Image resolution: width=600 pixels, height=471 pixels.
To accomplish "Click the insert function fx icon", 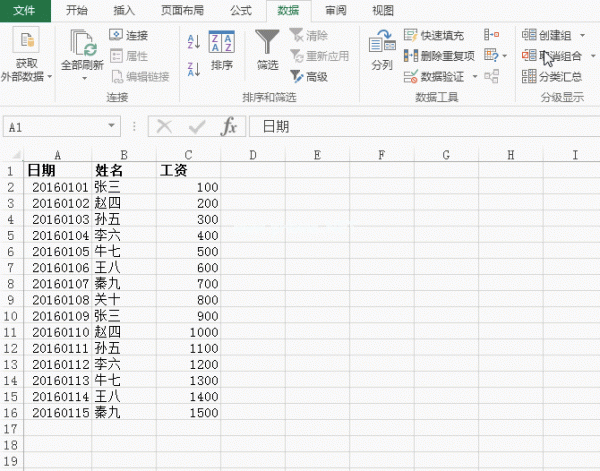I will (x=229, y=127).
